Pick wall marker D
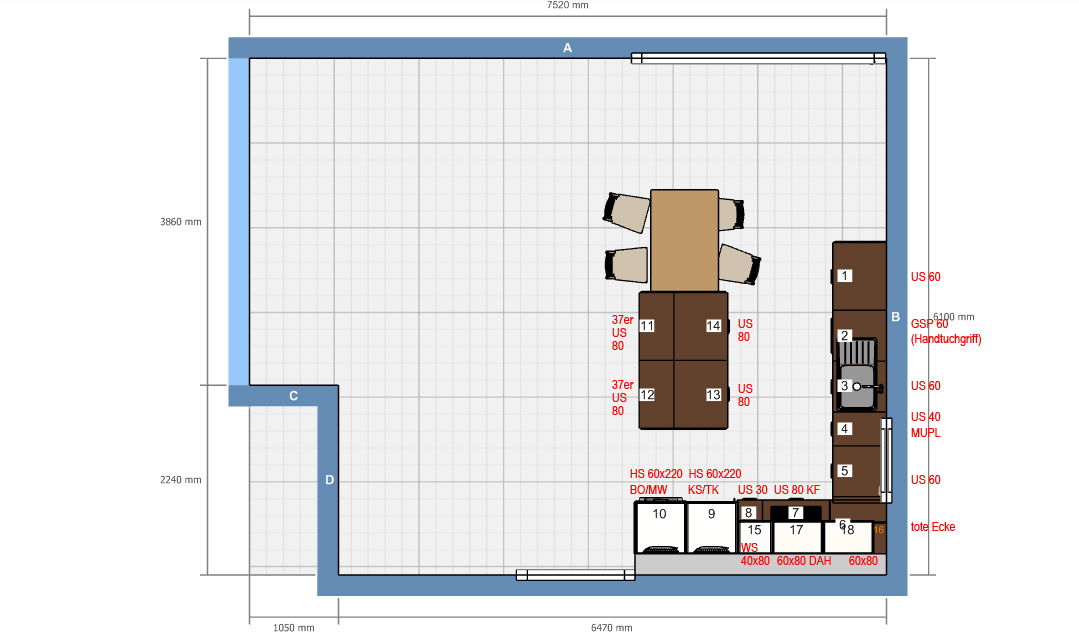 (329, 481)
